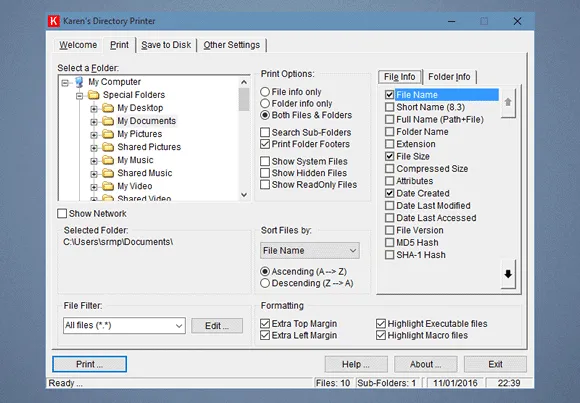The width and height of the screenshot is (580, 403).
Task: Click the My Desktop folder icon
Action: (108, 108)
